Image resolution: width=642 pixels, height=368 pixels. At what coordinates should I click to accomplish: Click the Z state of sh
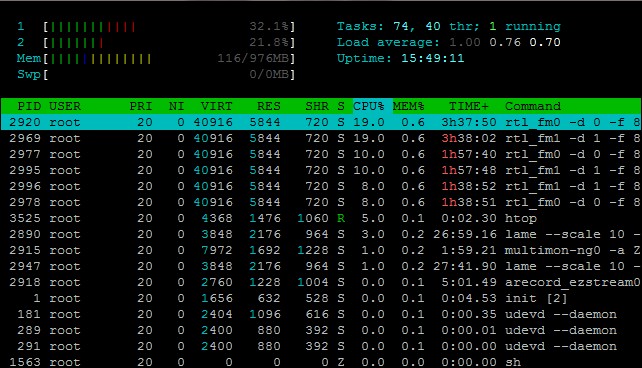click(341, 362)
